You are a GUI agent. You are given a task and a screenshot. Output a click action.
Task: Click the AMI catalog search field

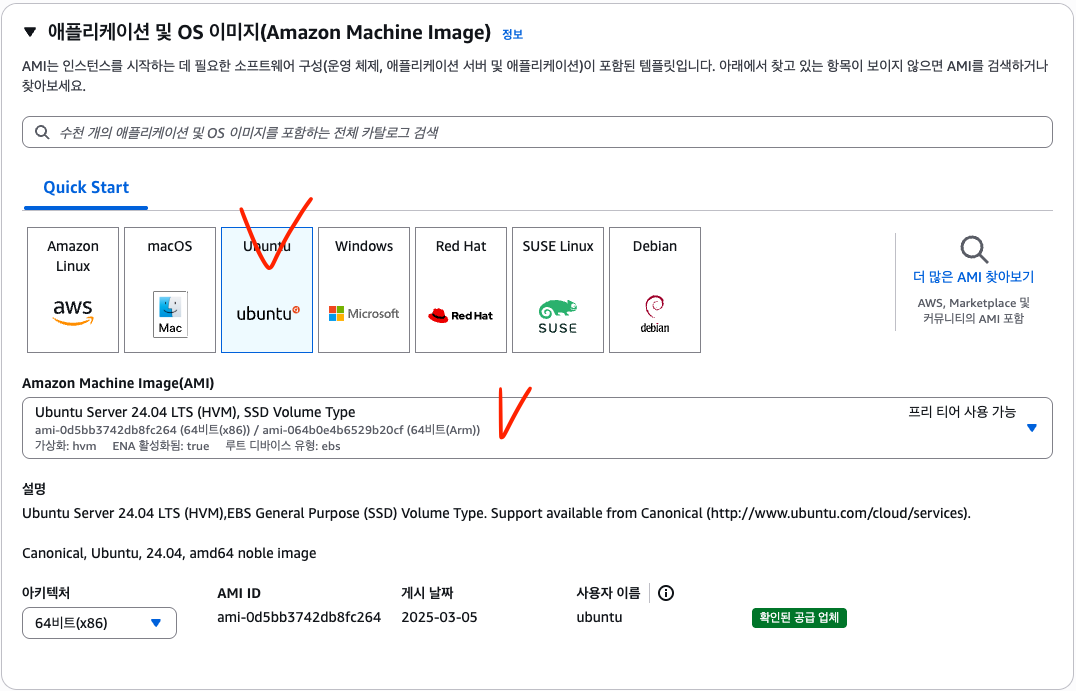point(537,132)
